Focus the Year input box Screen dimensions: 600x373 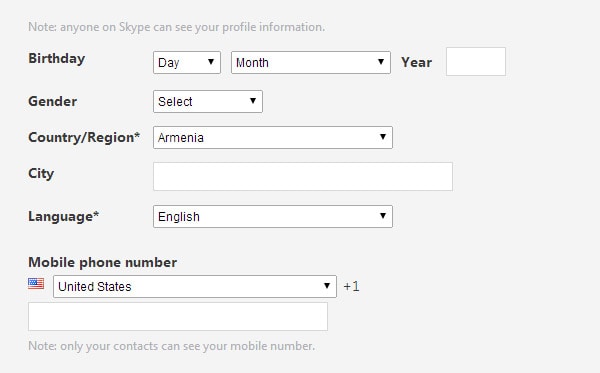tap(476, 62)
